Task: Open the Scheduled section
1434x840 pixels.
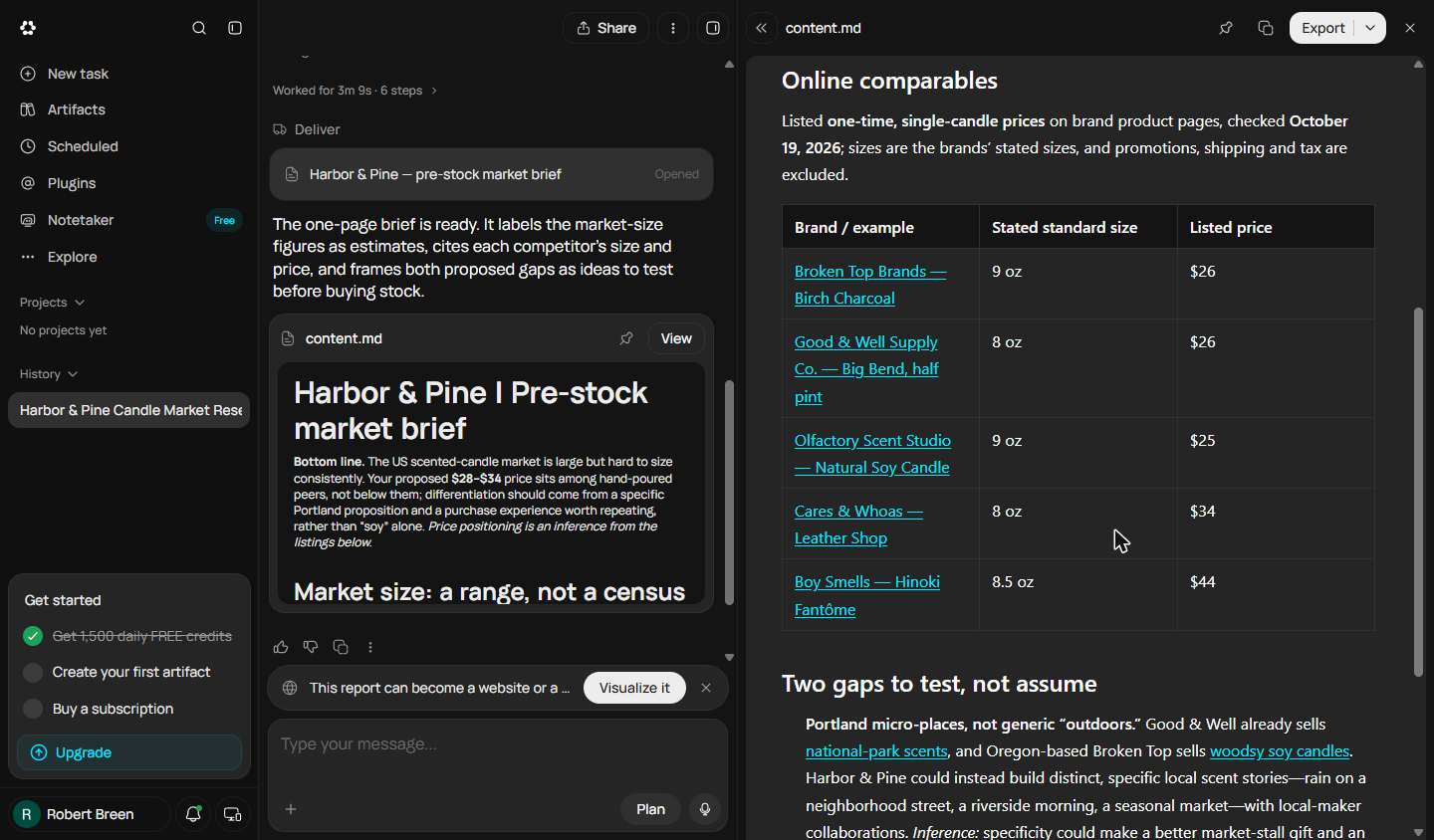Action: [128, 146]
